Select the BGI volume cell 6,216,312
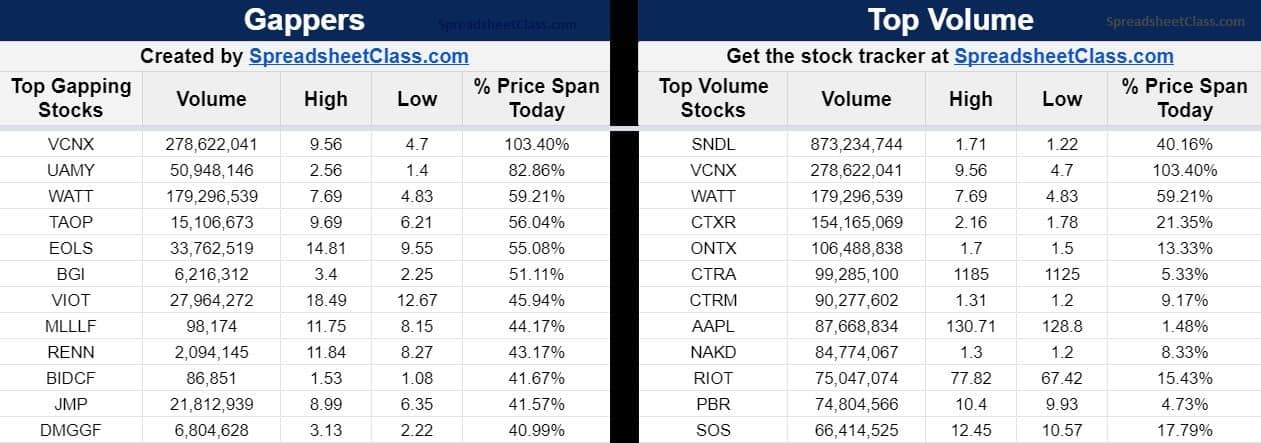1261x443 pixels. (211, 274)
